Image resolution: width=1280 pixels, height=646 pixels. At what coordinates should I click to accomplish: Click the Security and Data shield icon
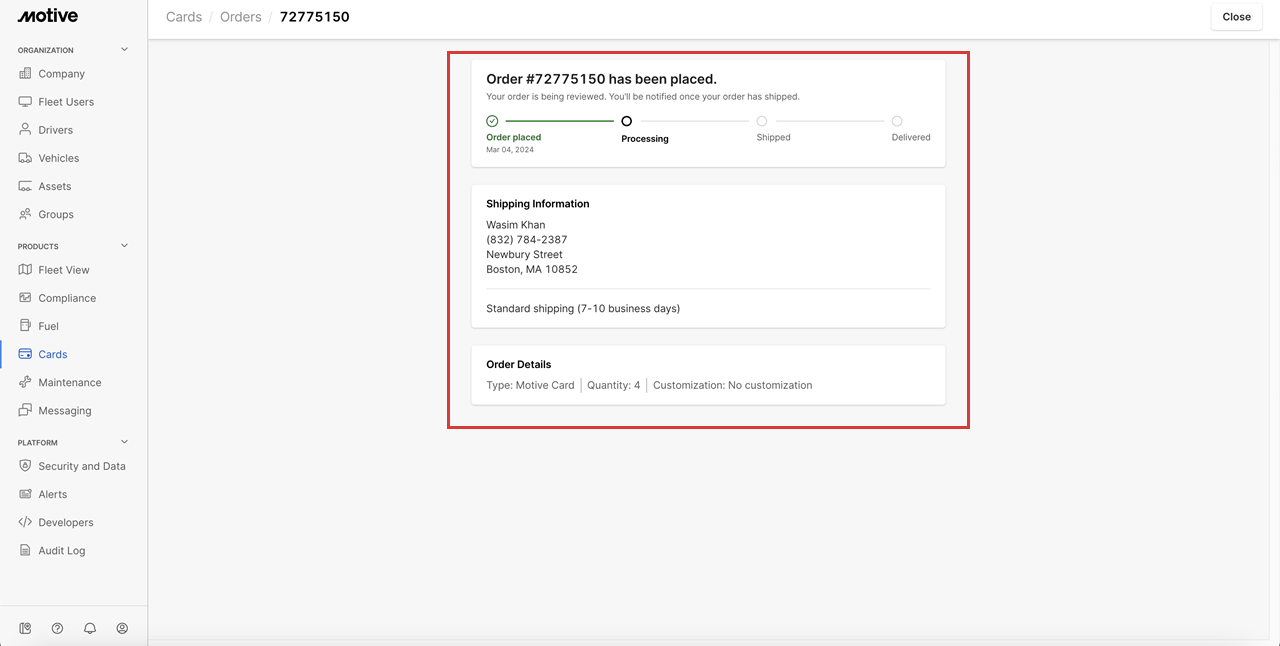tap(26, 466)
